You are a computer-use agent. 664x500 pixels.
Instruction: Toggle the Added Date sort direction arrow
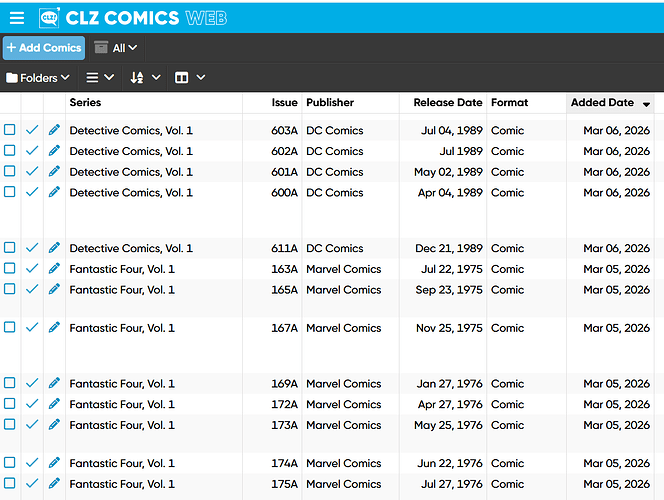tap(646, 104)
